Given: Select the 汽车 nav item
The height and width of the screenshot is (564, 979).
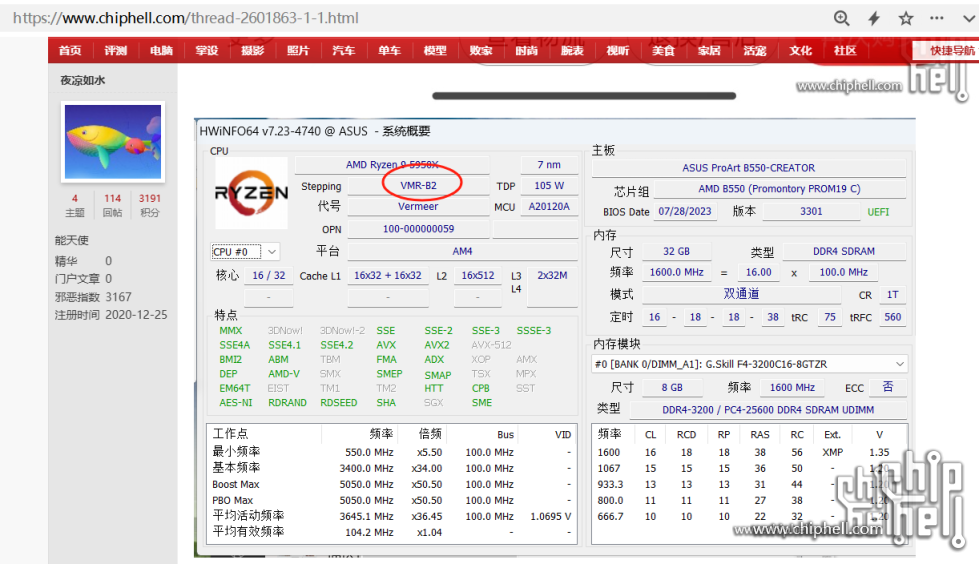Looking at the screenshot, I should click(343, 51).
